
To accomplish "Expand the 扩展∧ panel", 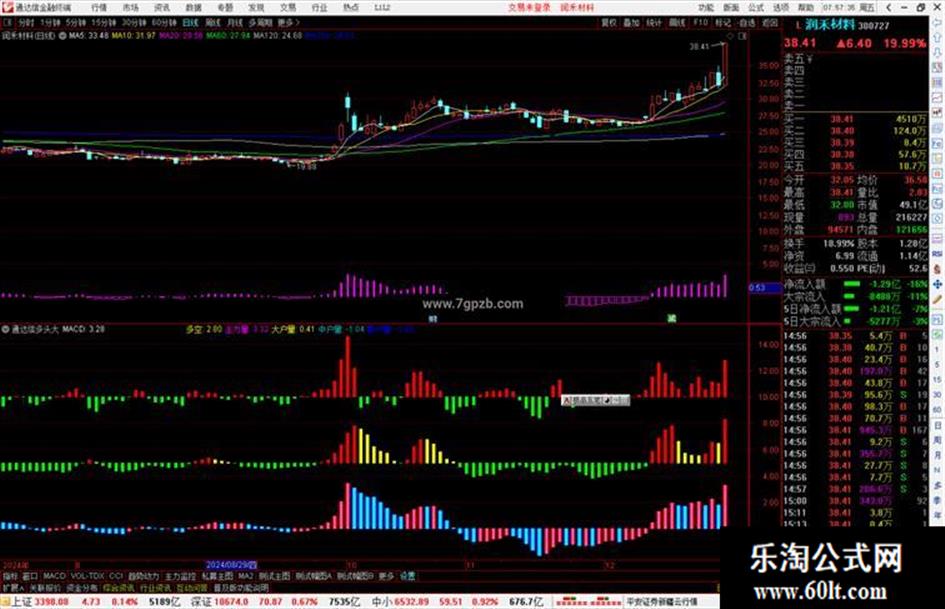I will [x=13, y=587].
